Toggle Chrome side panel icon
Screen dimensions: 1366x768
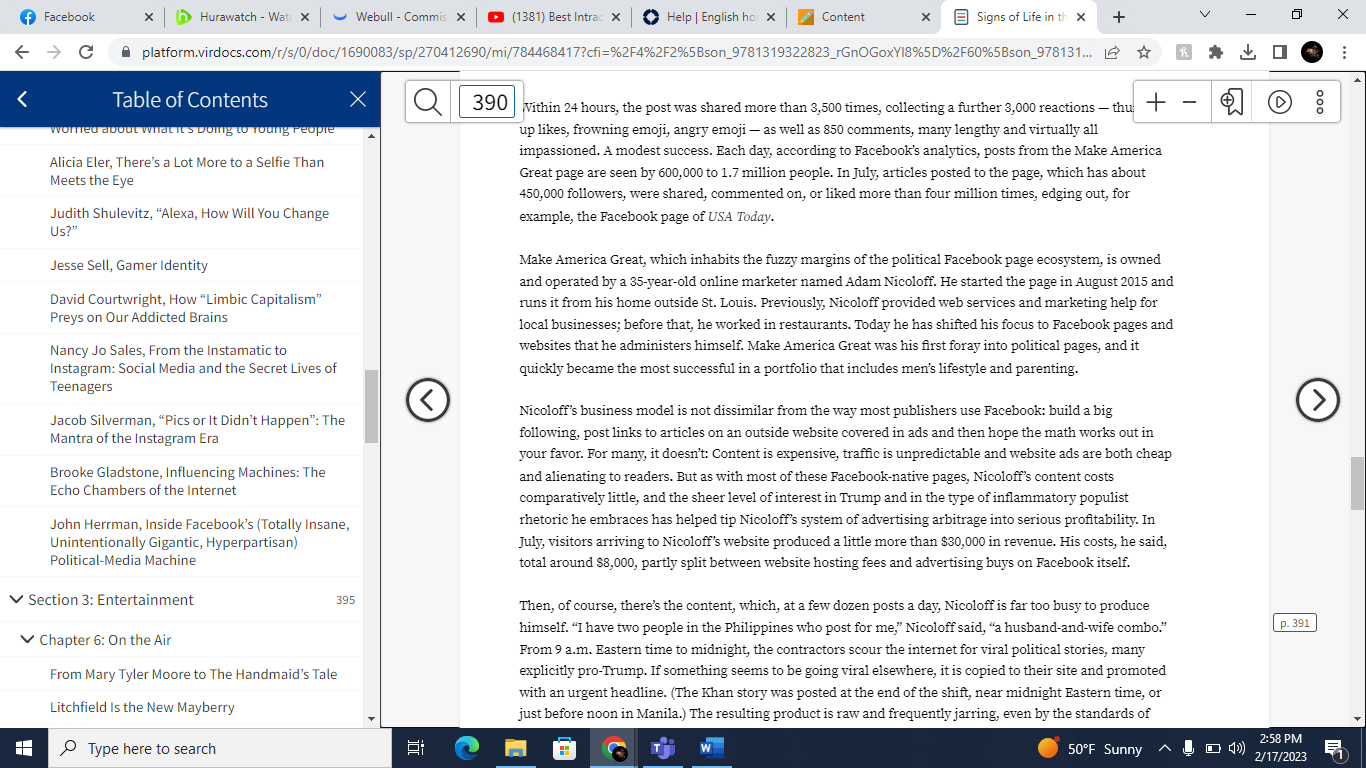click(1279, 52)
